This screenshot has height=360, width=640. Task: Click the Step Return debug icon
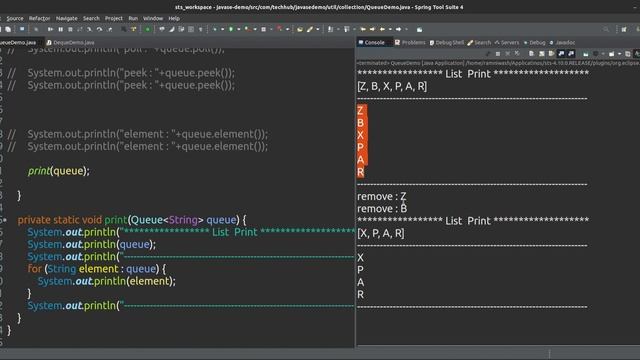(x=110, y=29)
